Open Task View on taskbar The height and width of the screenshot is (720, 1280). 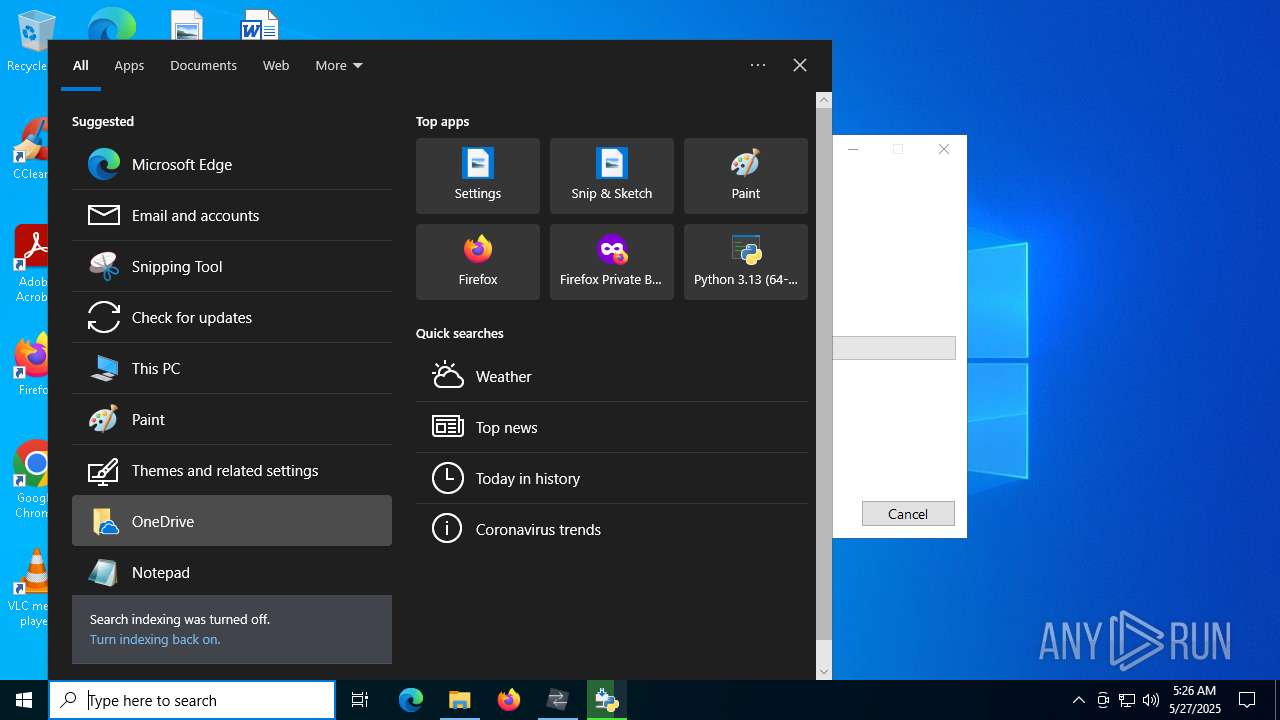360,700
